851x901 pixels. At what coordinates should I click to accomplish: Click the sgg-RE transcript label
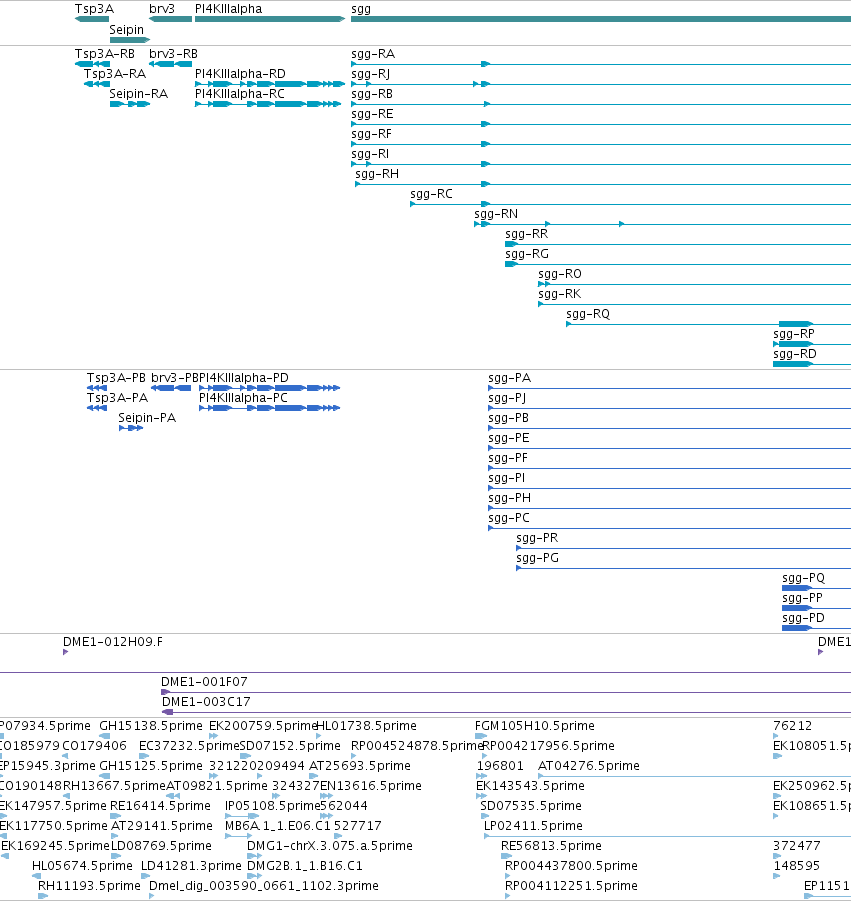[372, 114]
